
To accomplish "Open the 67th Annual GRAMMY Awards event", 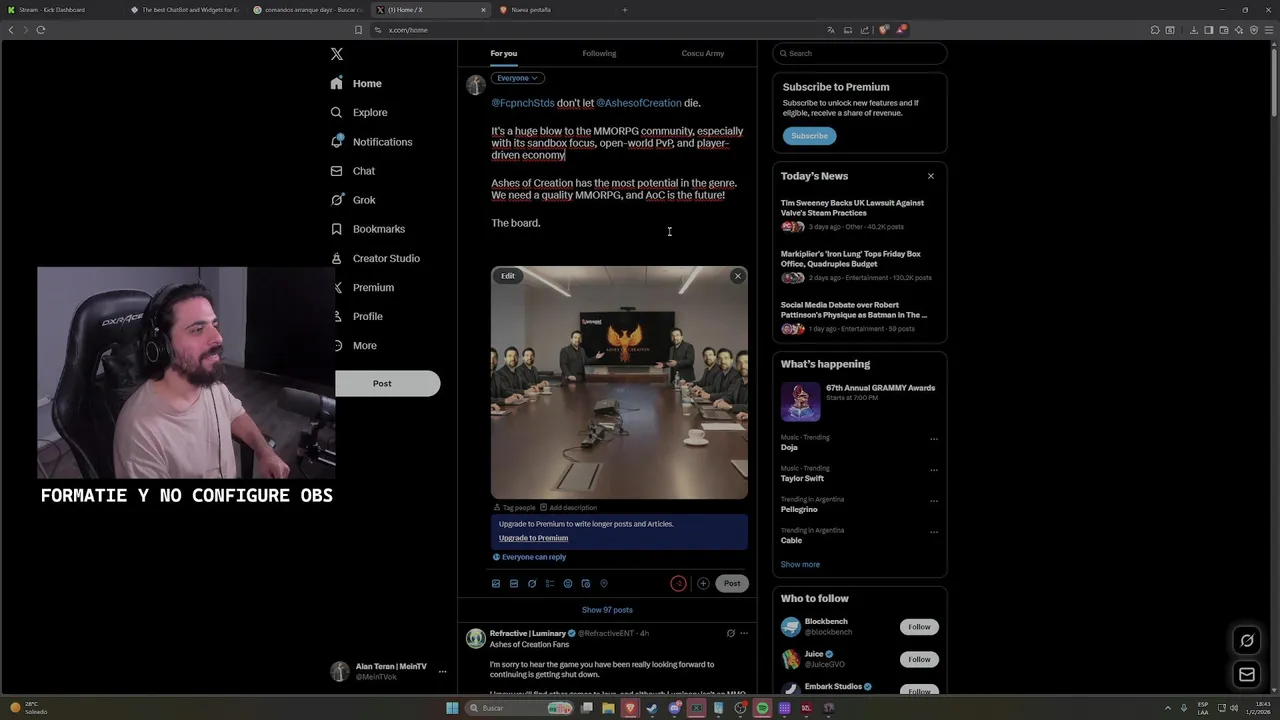I will tap(858, 400).
